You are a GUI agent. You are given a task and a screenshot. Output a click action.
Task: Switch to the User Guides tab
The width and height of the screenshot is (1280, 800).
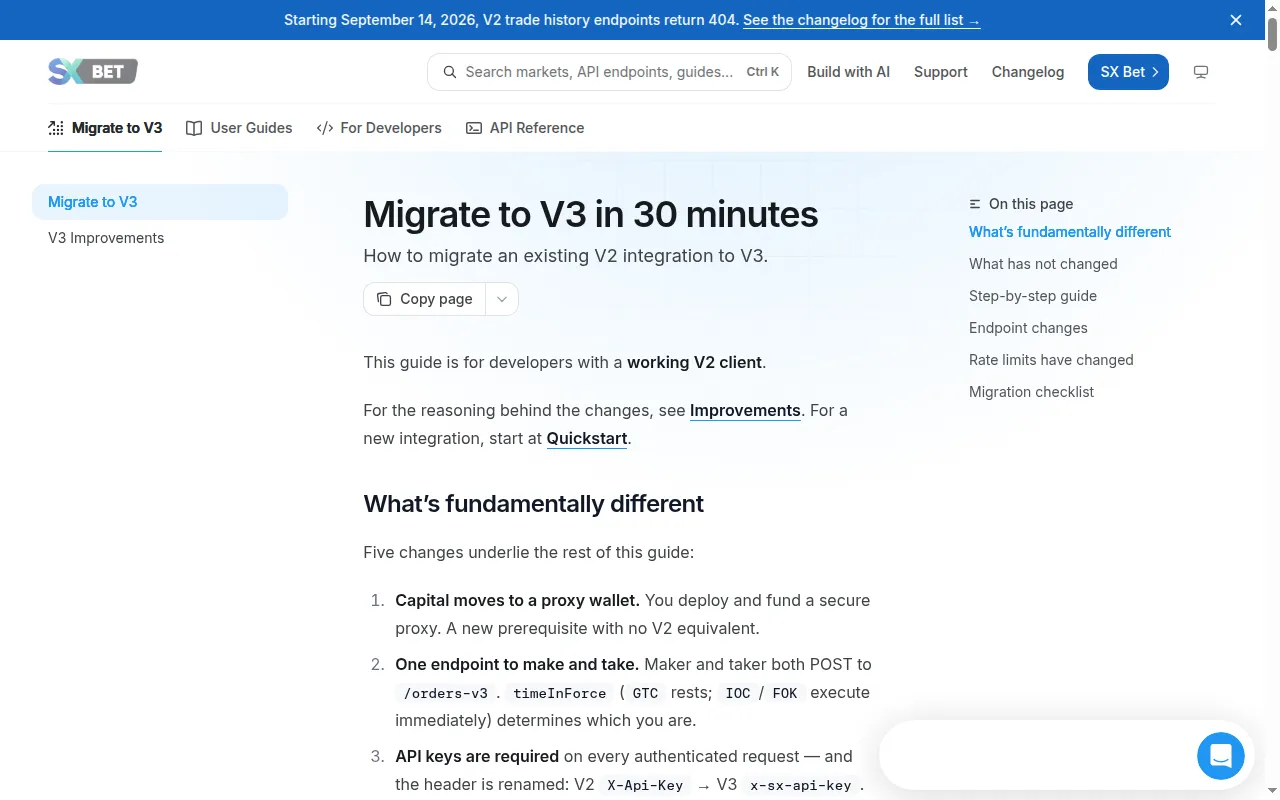[239, 128]
